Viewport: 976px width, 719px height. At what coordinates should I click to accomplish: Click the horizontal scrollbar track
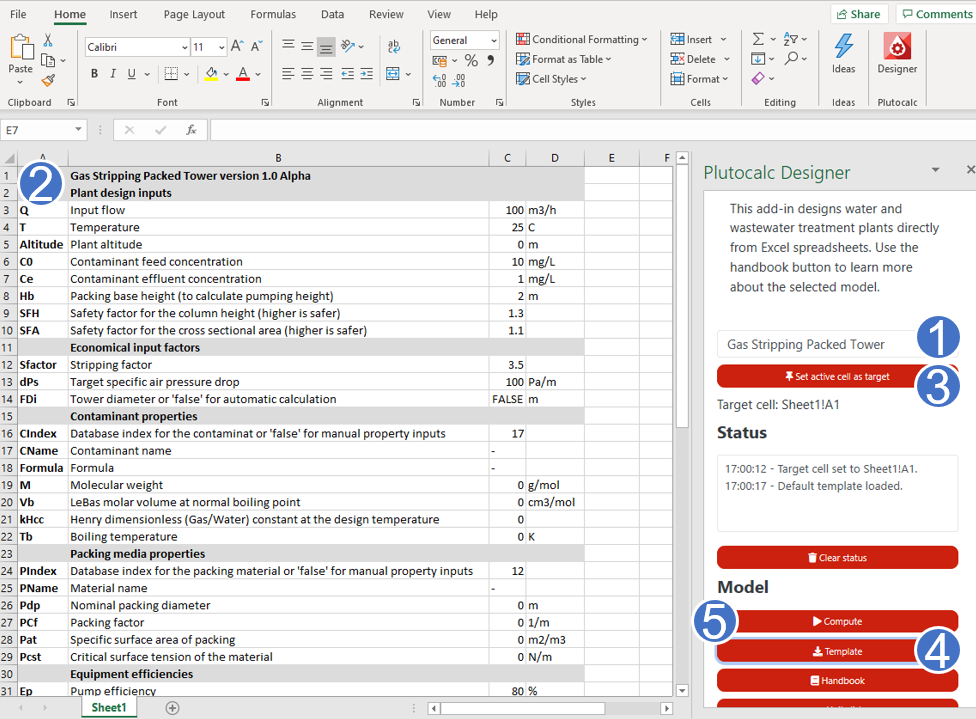click(632, 708)
